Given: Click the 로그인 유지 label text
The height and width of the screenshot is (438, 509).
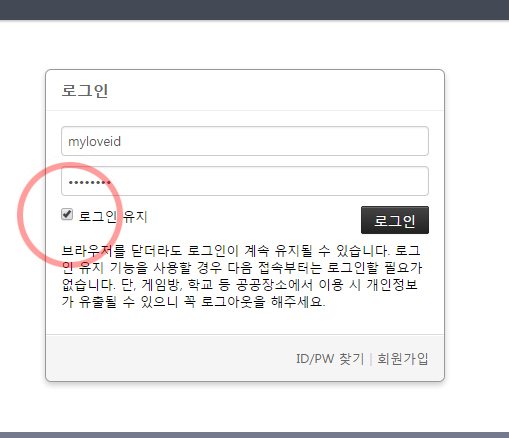Looking at the screenshot, I should point(113,217).
